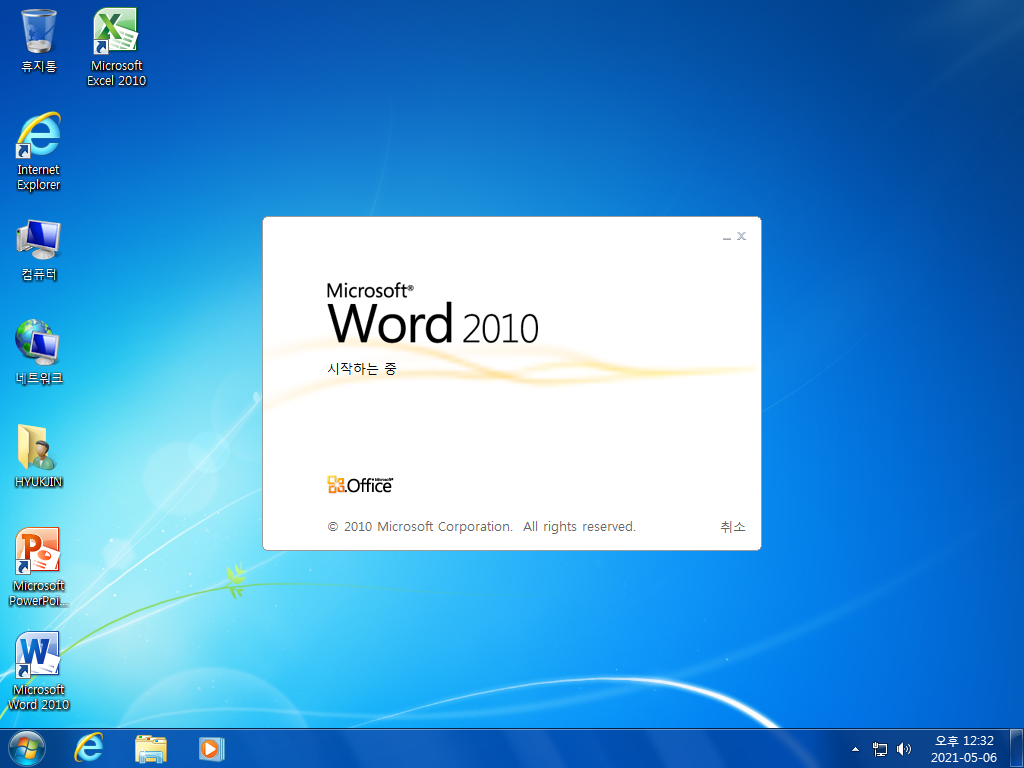Select the HYUKJIN user folder icon

(39, 456)
